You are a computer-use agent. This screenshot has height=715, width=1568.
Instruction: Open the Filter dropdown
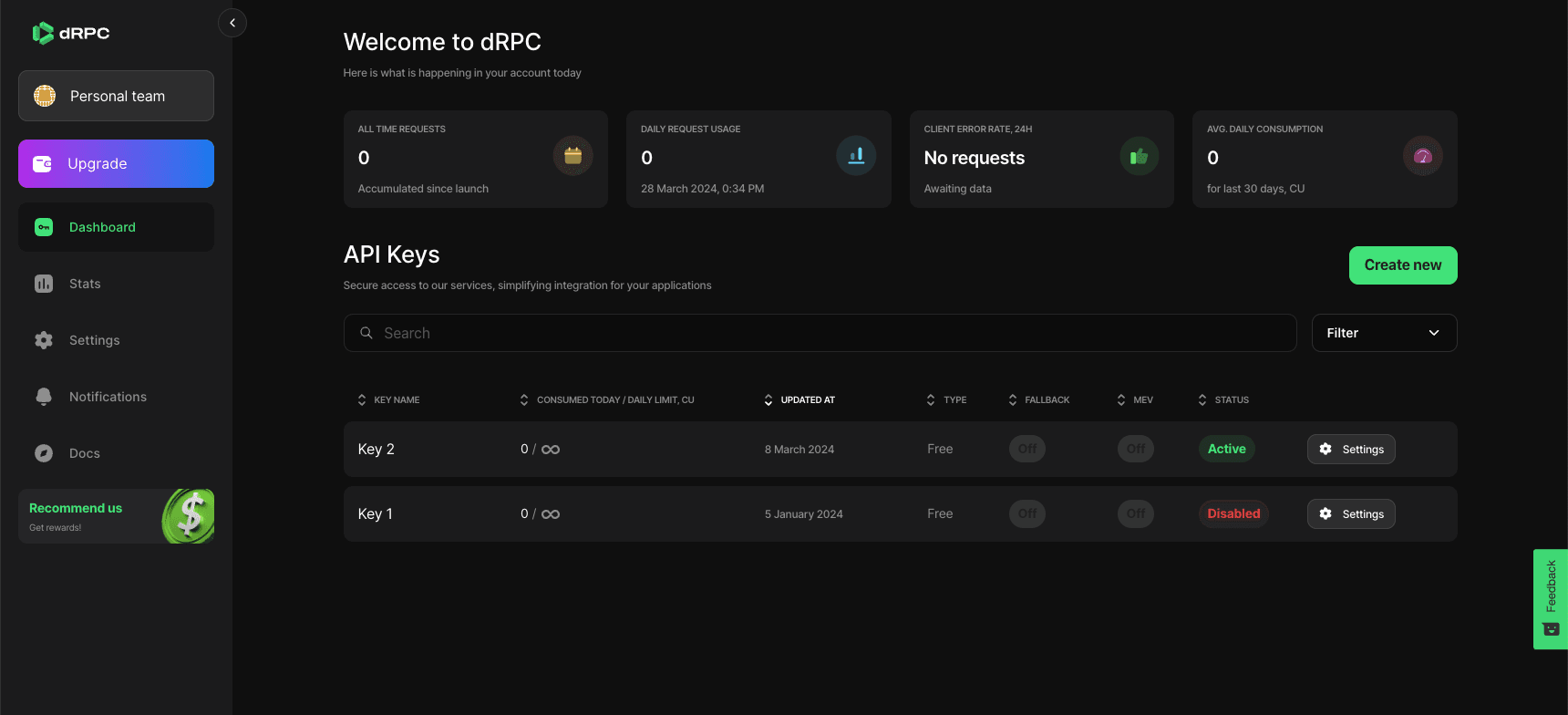pos(1383,333)
